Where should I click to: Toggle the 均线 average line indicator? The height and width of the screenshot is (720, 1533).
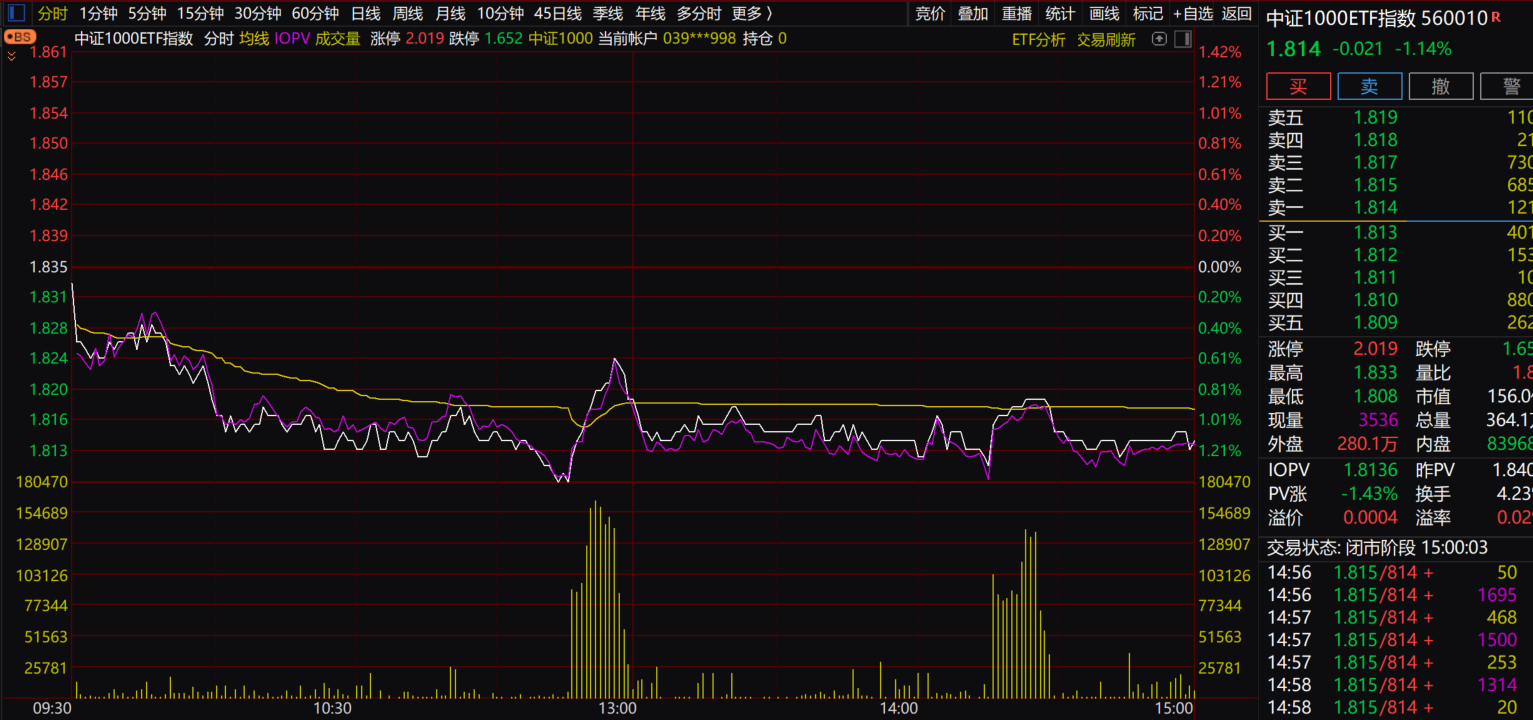coord(254,39)
